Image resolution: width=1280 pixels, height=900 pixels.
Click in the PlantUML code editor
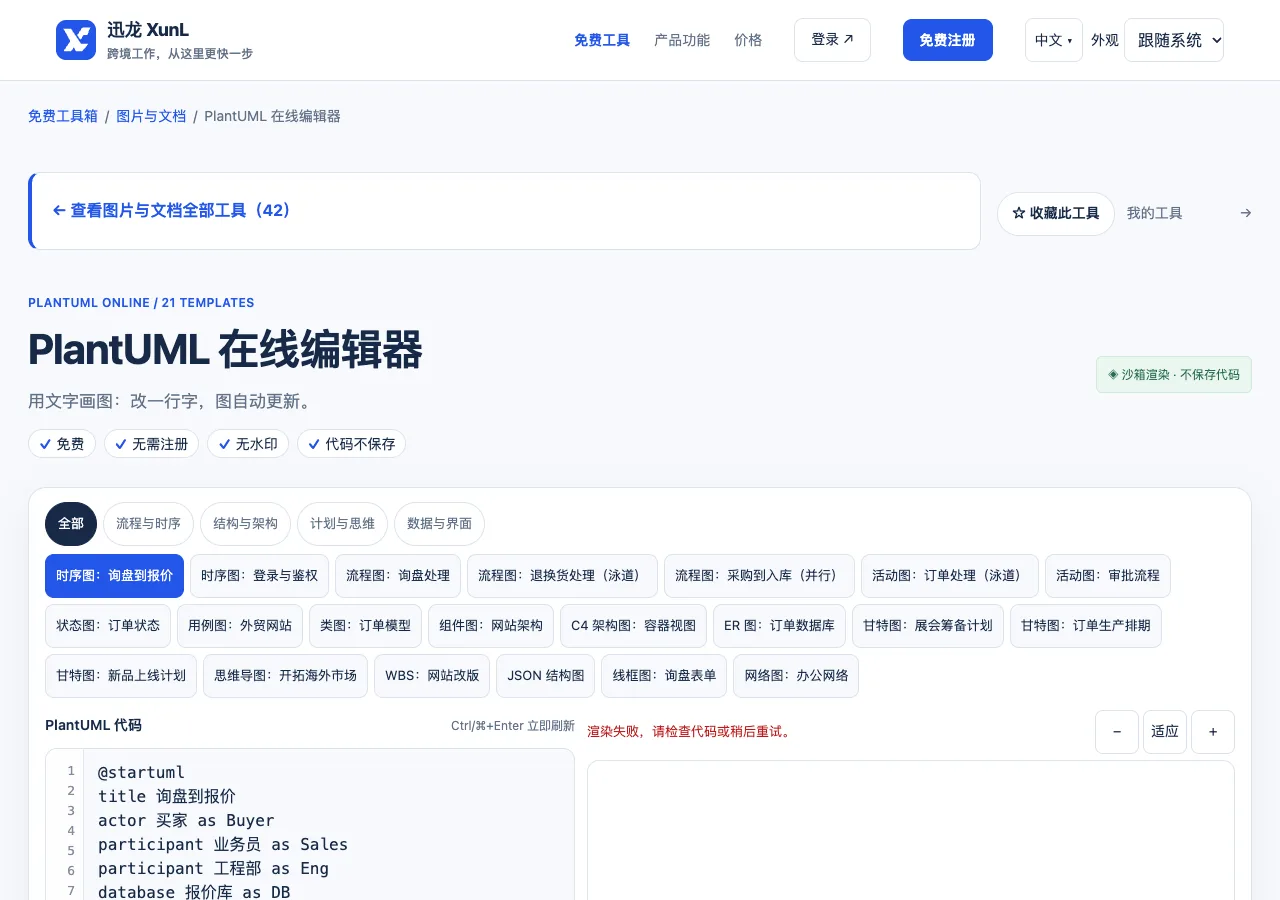[330, 826]
